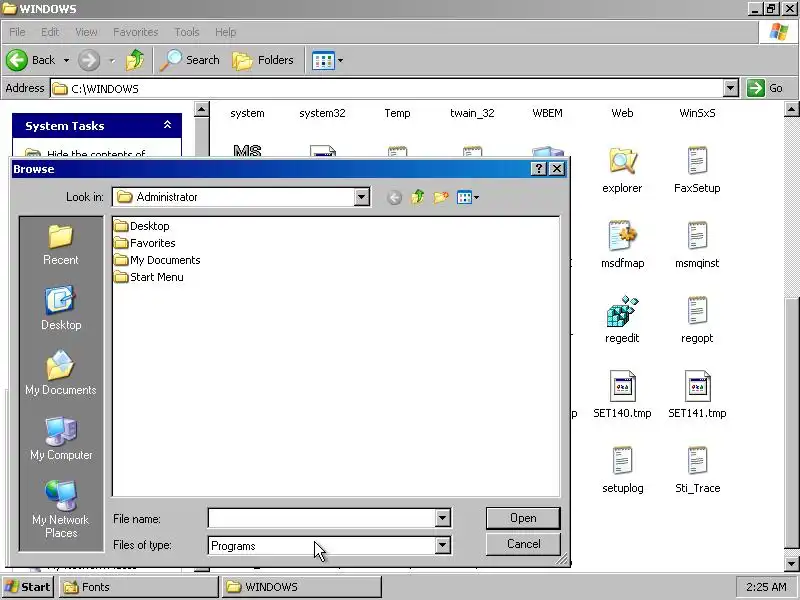Image resolution: width=800 pixels, height=600 pixels.
Task: Click the File name text field
Action: tap(321, 518)
